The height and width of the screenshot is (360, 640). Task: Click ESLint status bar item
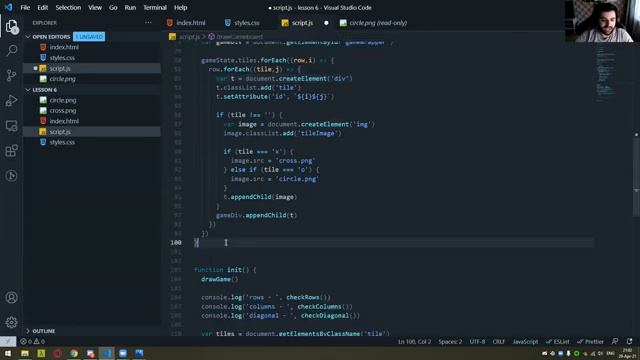click(x=558, y=341)
